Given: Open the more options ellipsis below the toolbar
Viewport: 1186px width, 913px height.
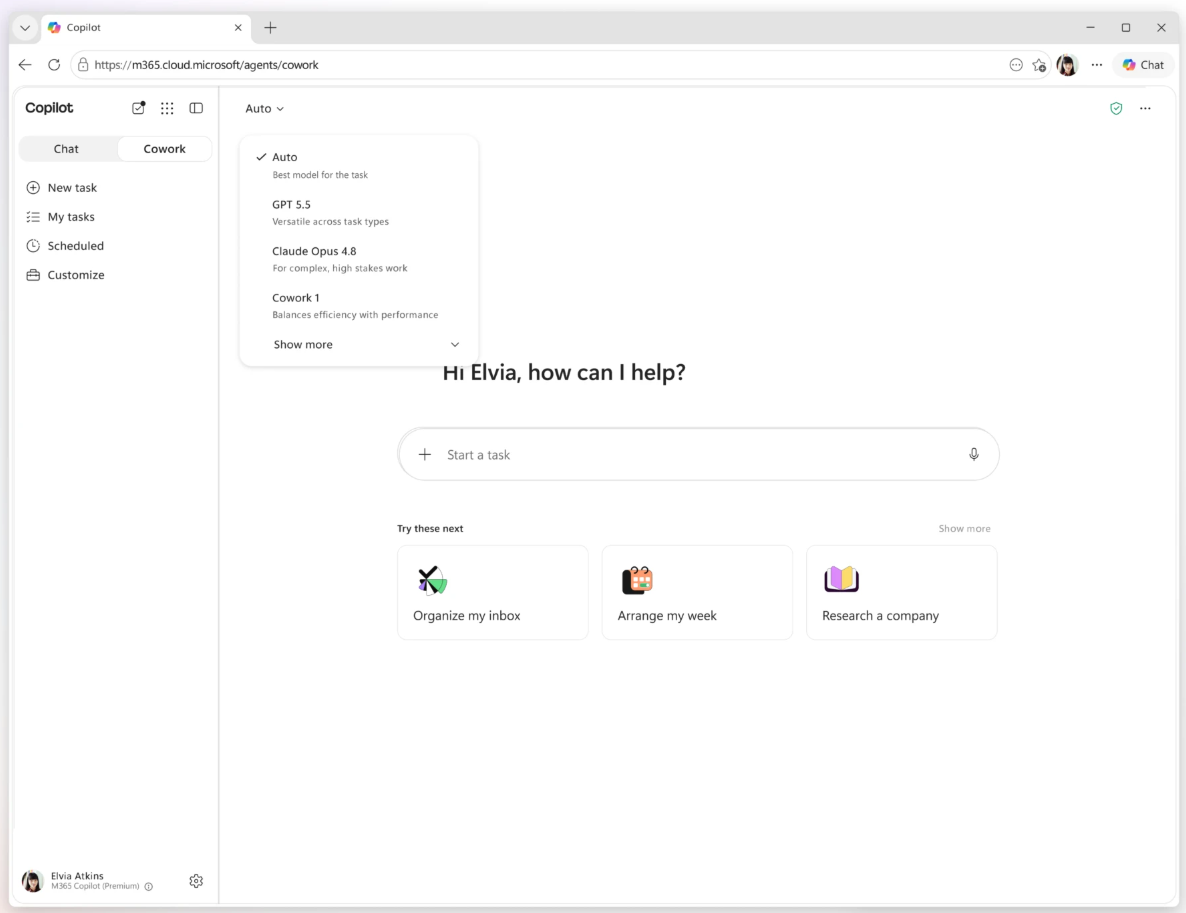Looking at the screenshot, I should tap(1145, 108).
